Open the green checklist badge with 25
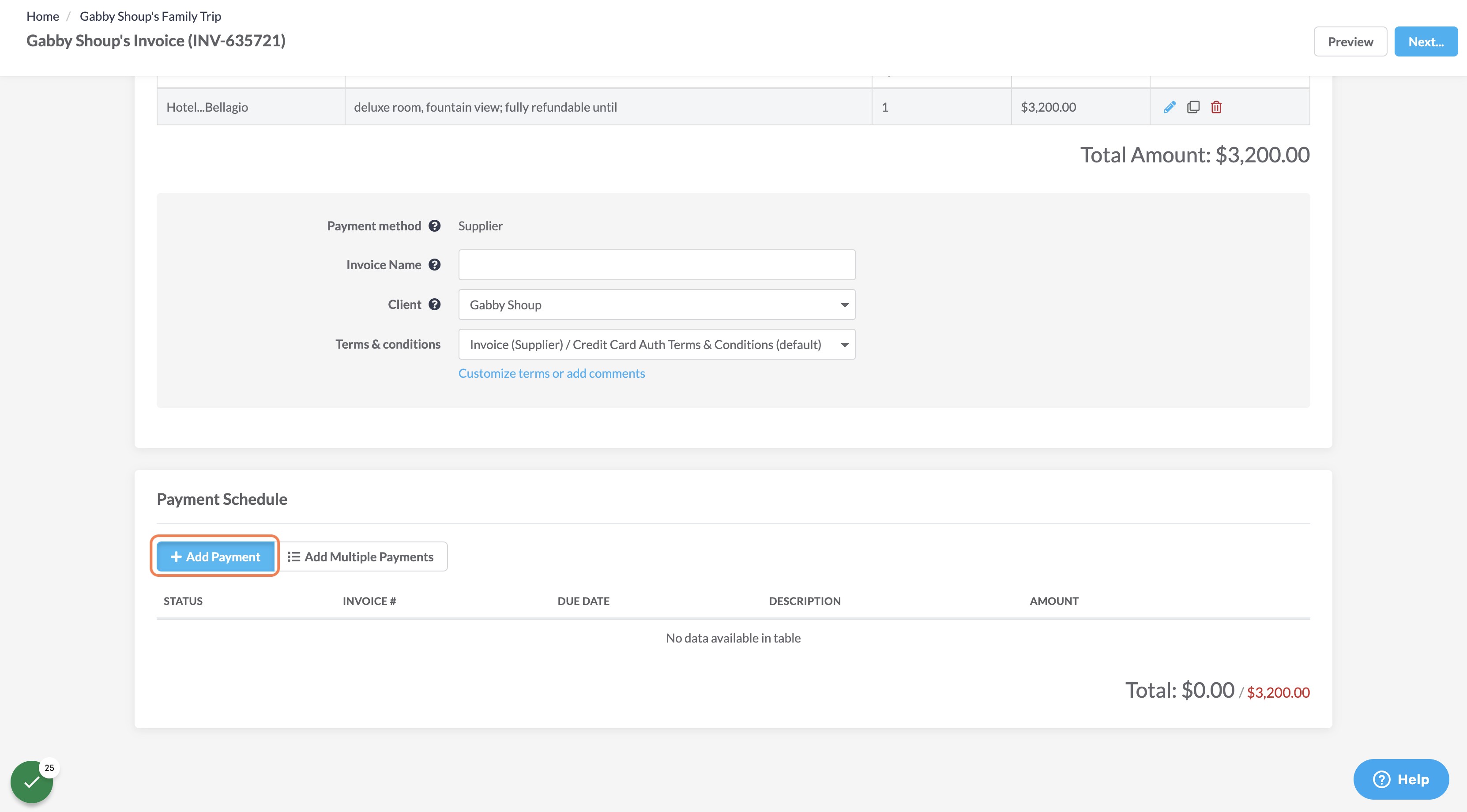Image resolution: width=1467 pixels, height=812 pixels. [32, 782]
